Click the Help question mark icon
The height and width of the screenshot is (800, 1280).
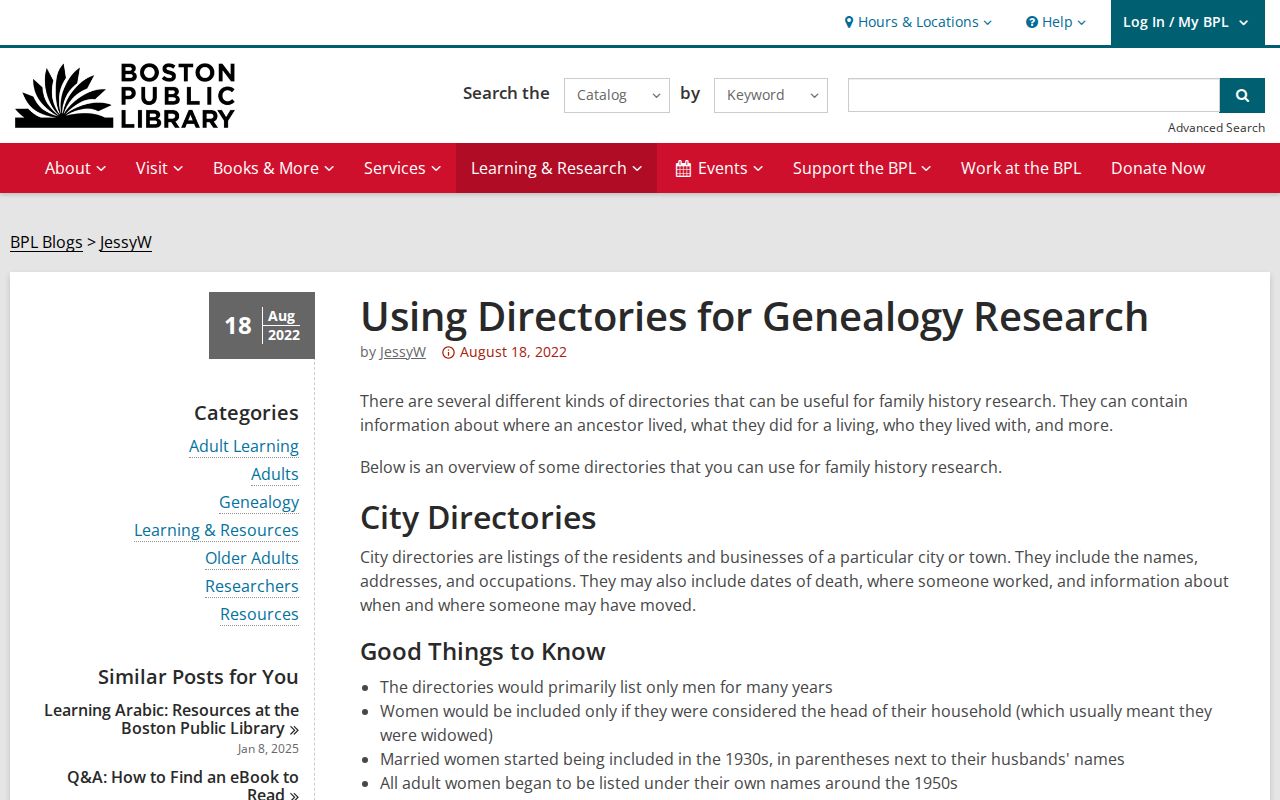tap(1032, 22)
